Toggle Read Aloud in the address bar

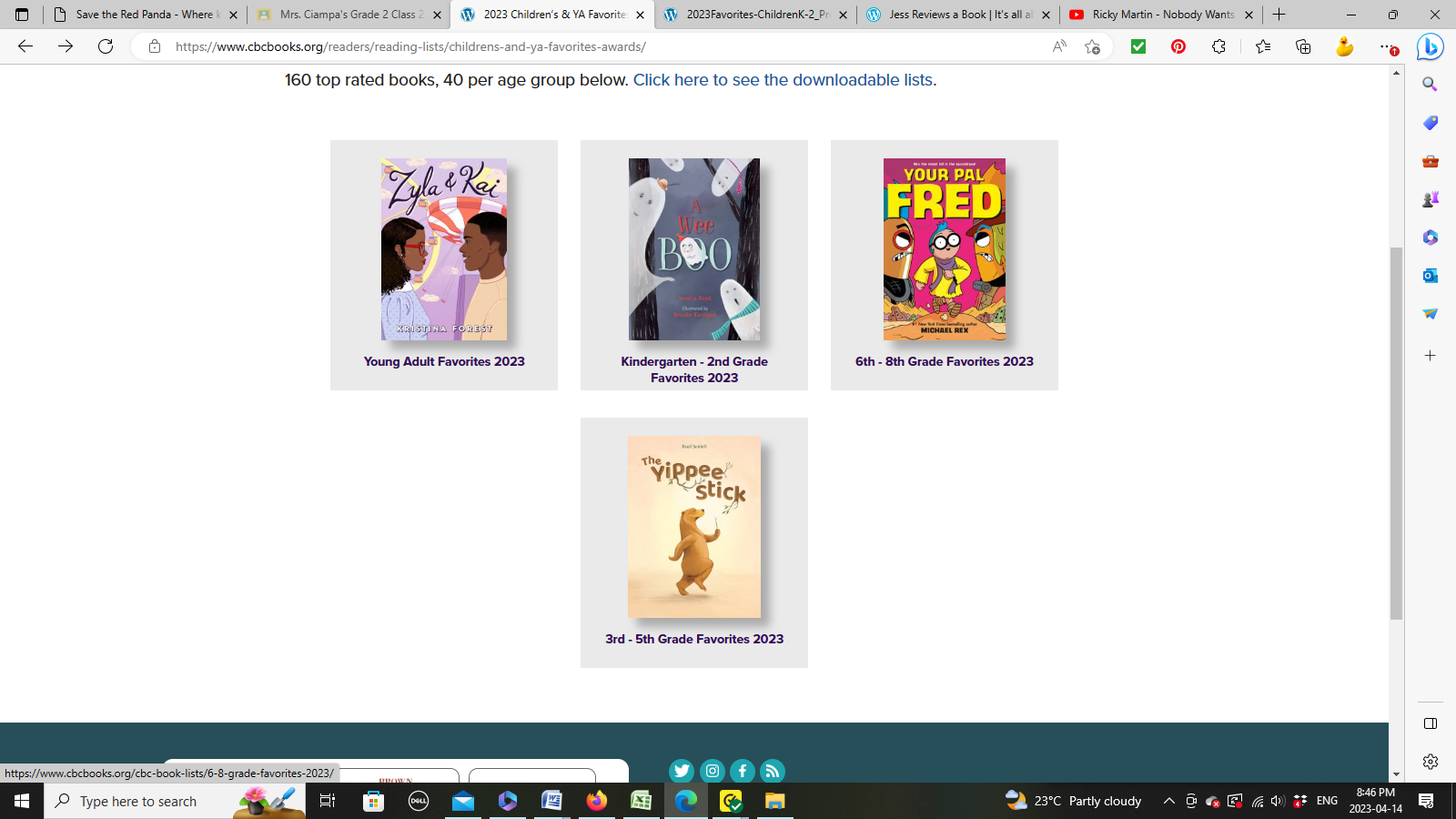coord(1059,46)
